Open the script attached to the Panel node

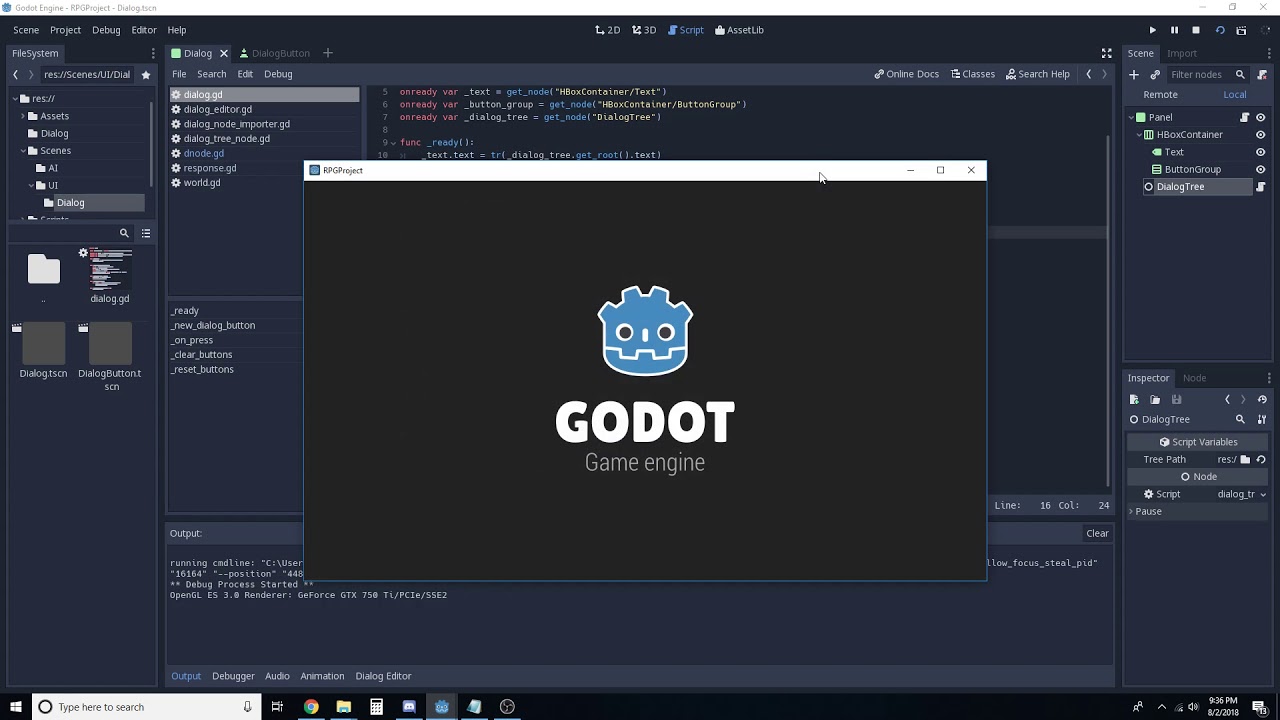[x=1245, y=117]
